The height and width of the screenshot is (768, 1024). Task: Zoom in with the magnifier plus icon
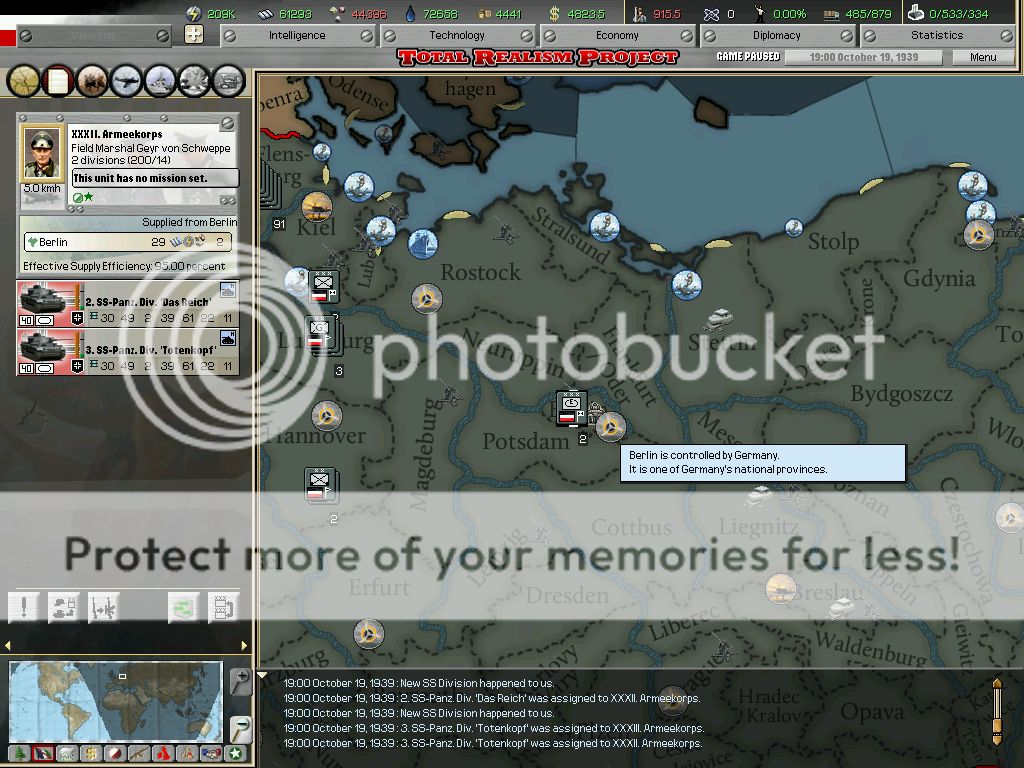241,681
